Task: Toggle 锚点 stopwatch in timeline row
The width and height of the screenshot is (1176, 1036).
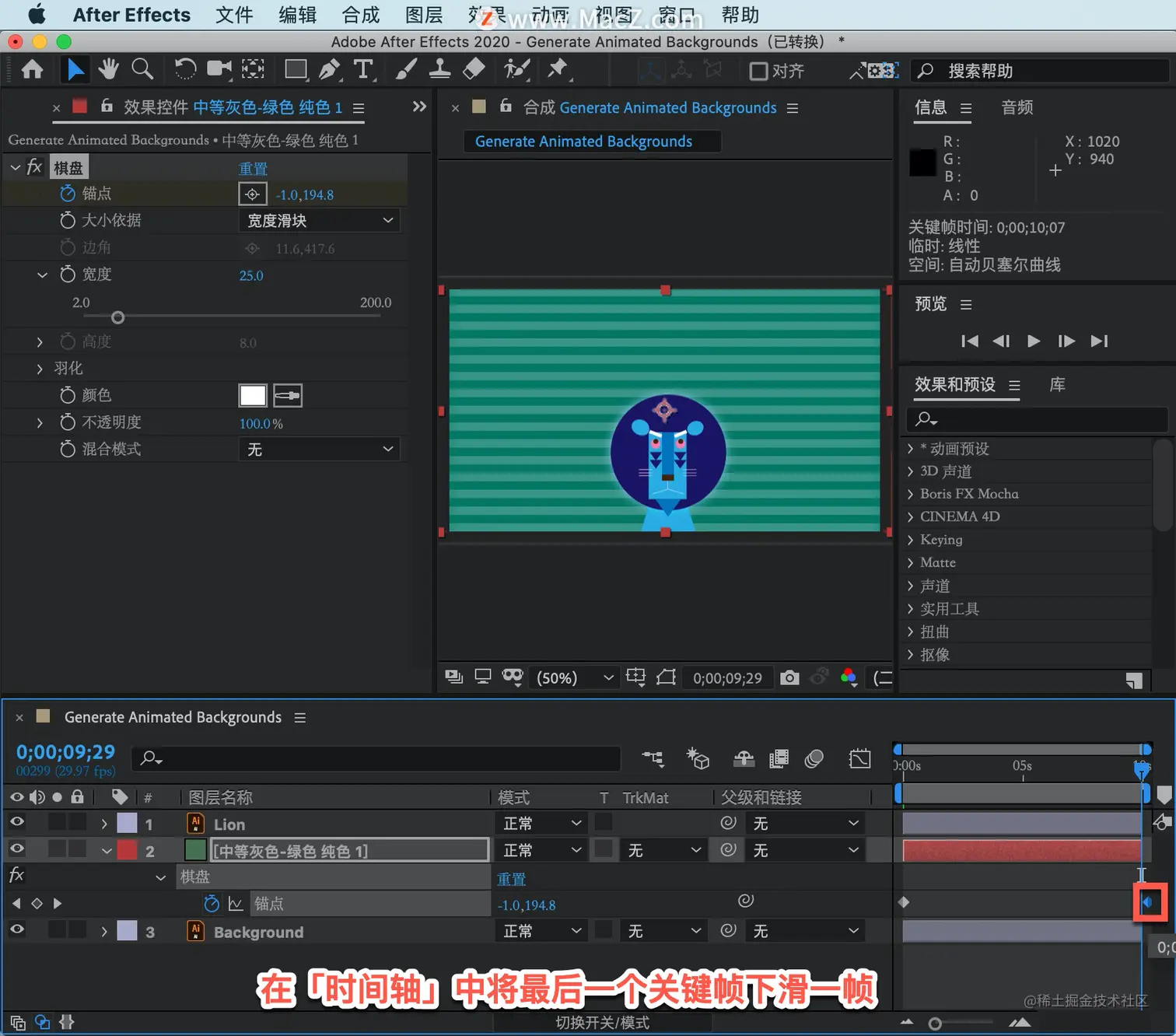Action: pos(212,903)
